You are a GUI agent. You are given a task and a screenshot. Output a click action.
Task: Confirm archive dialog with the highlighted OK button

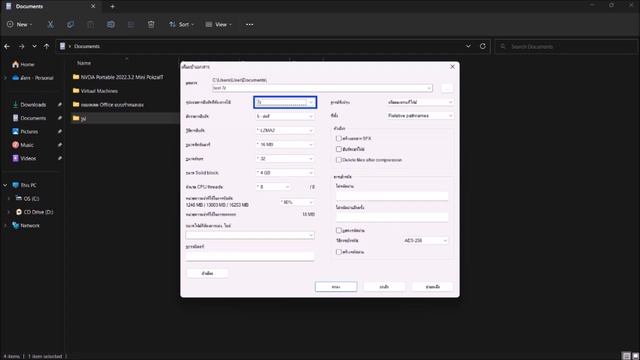click(x=336, y=287)
